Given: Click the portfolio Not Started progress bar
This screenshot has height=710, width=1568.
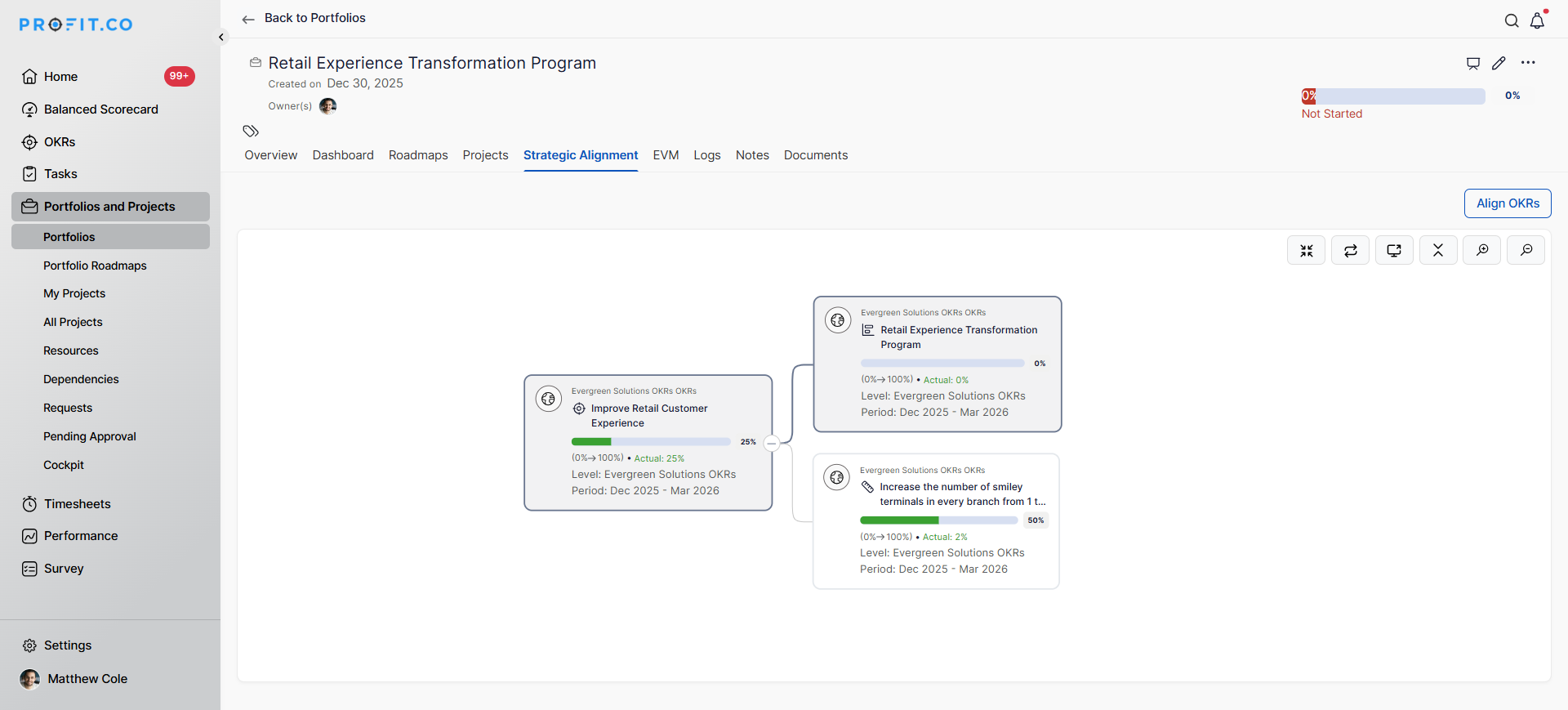Looking at the screenshot, I should tap(1393, 96).
